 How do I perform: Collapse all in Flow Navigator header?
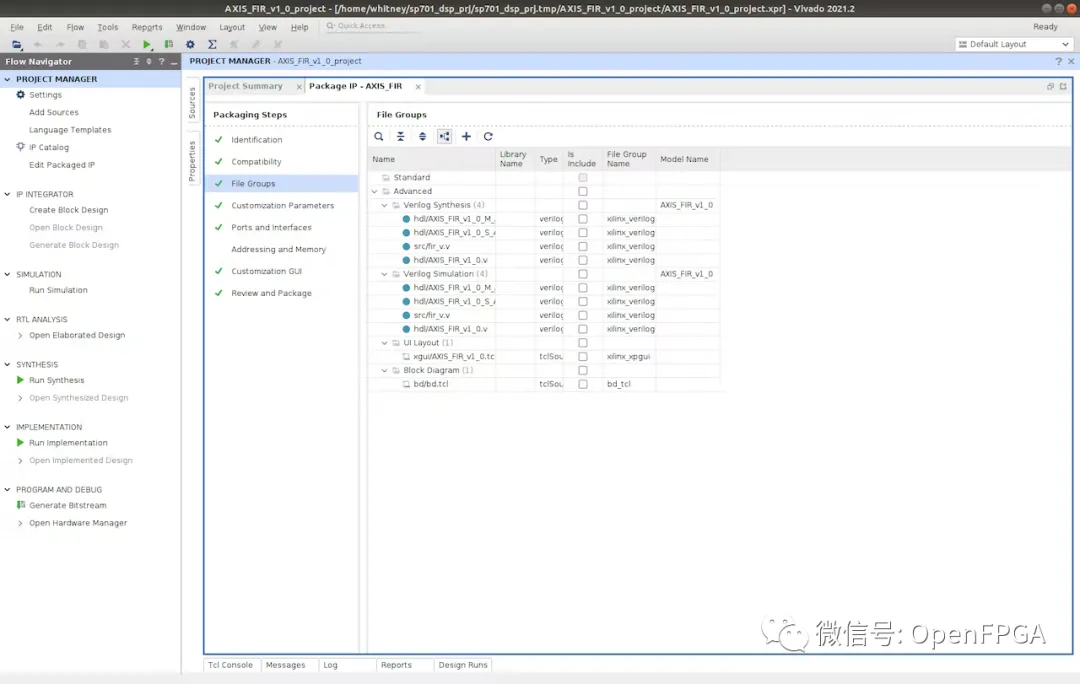(136, 61)
